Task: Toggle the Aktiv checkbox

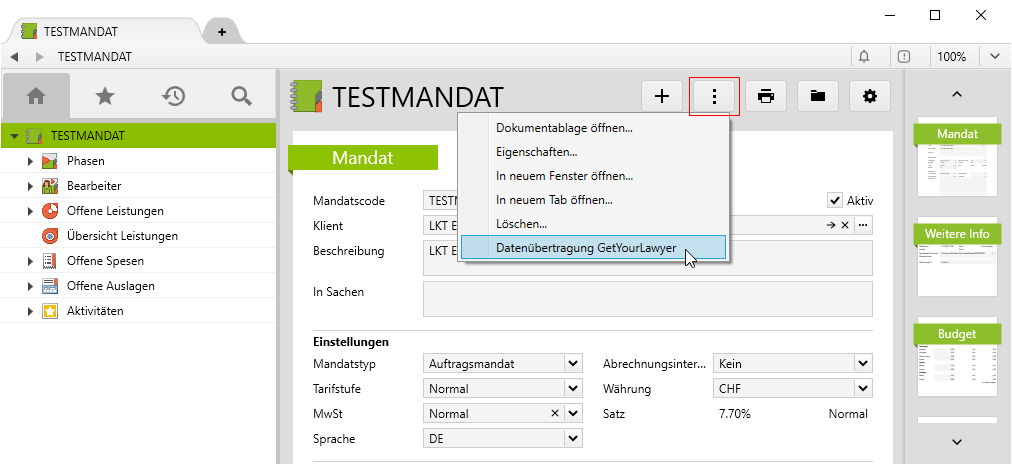Action: point(835,201)
